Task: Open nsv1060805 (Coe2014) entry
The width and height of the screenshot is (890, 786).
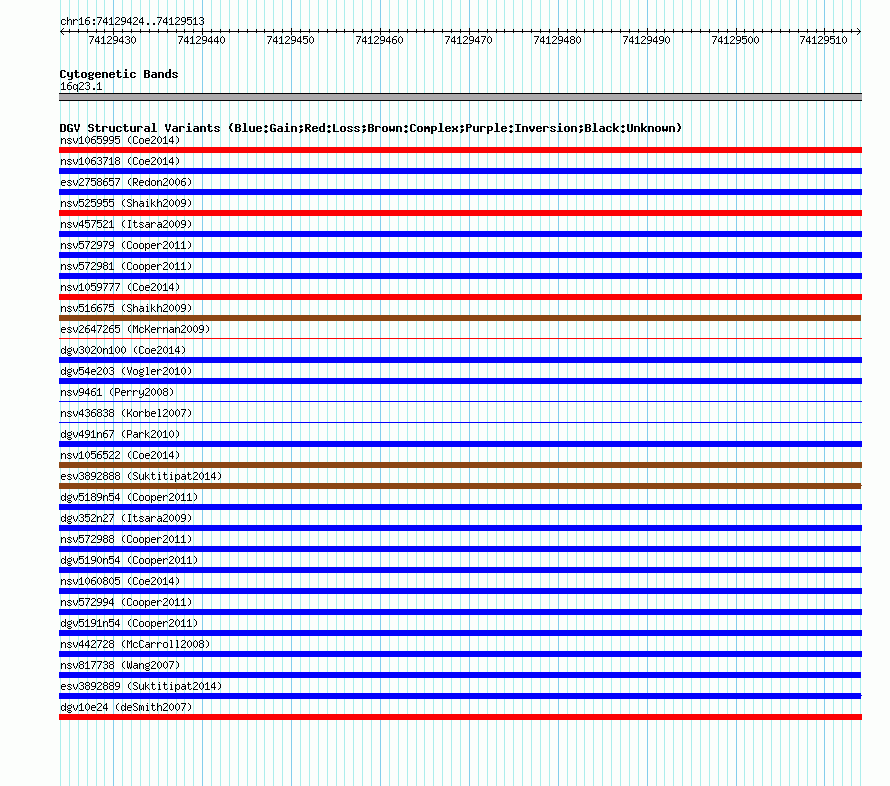Action: pyautogui.click(x=120, y=581)
